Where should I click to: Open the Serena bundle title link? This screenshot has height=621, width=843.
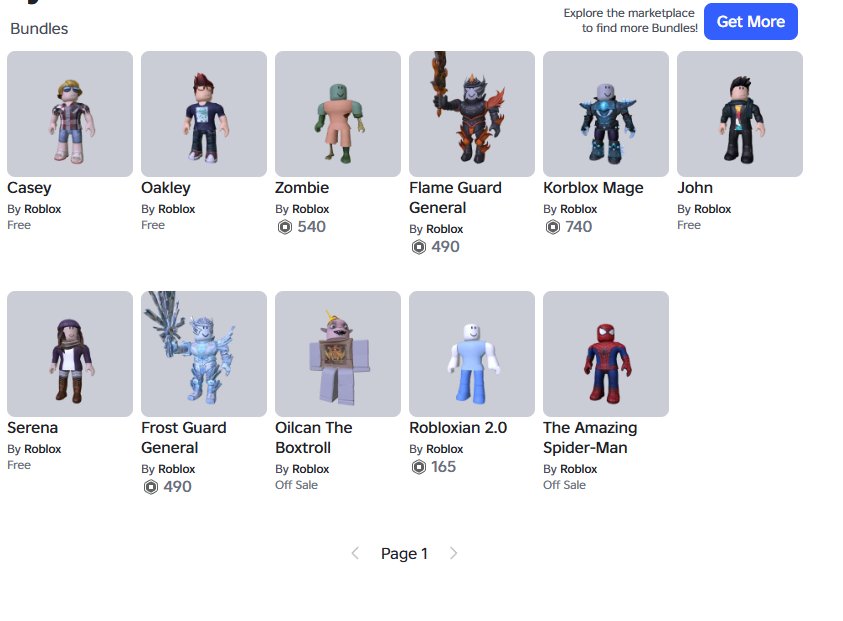pyautogui.click(x=32, y=427)
